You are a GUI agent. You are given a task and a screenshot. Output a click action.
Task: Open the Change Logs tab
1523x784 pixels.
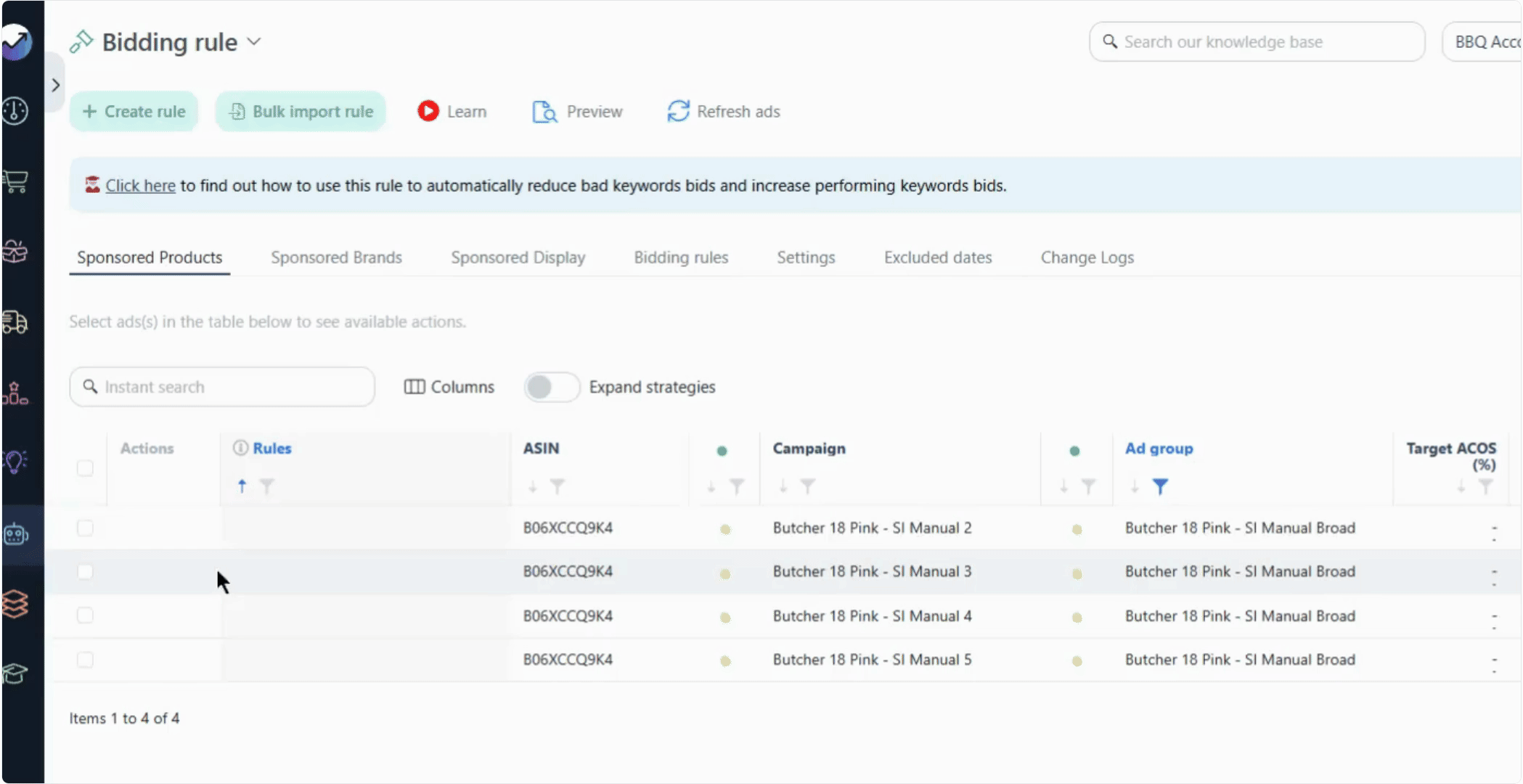[1087, 258]
